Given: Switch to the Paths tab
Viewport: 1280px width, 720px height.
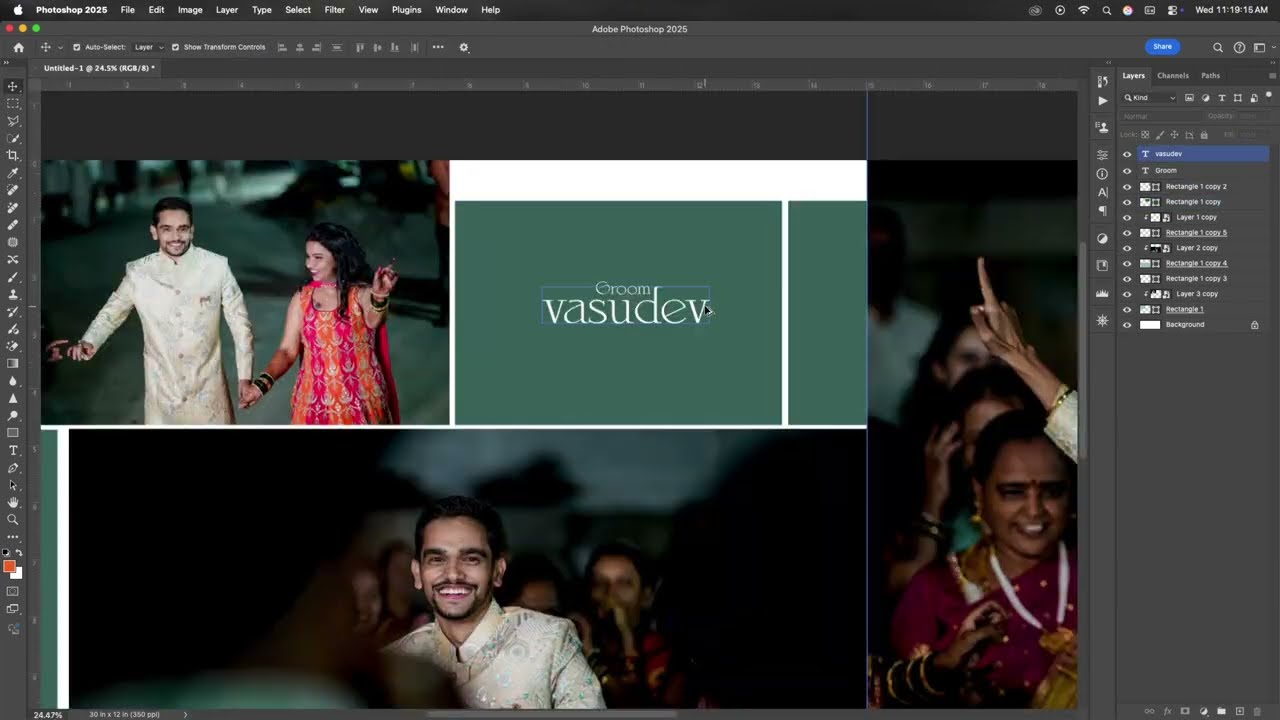Looking at the screenshot, I should pos(1210,76).
